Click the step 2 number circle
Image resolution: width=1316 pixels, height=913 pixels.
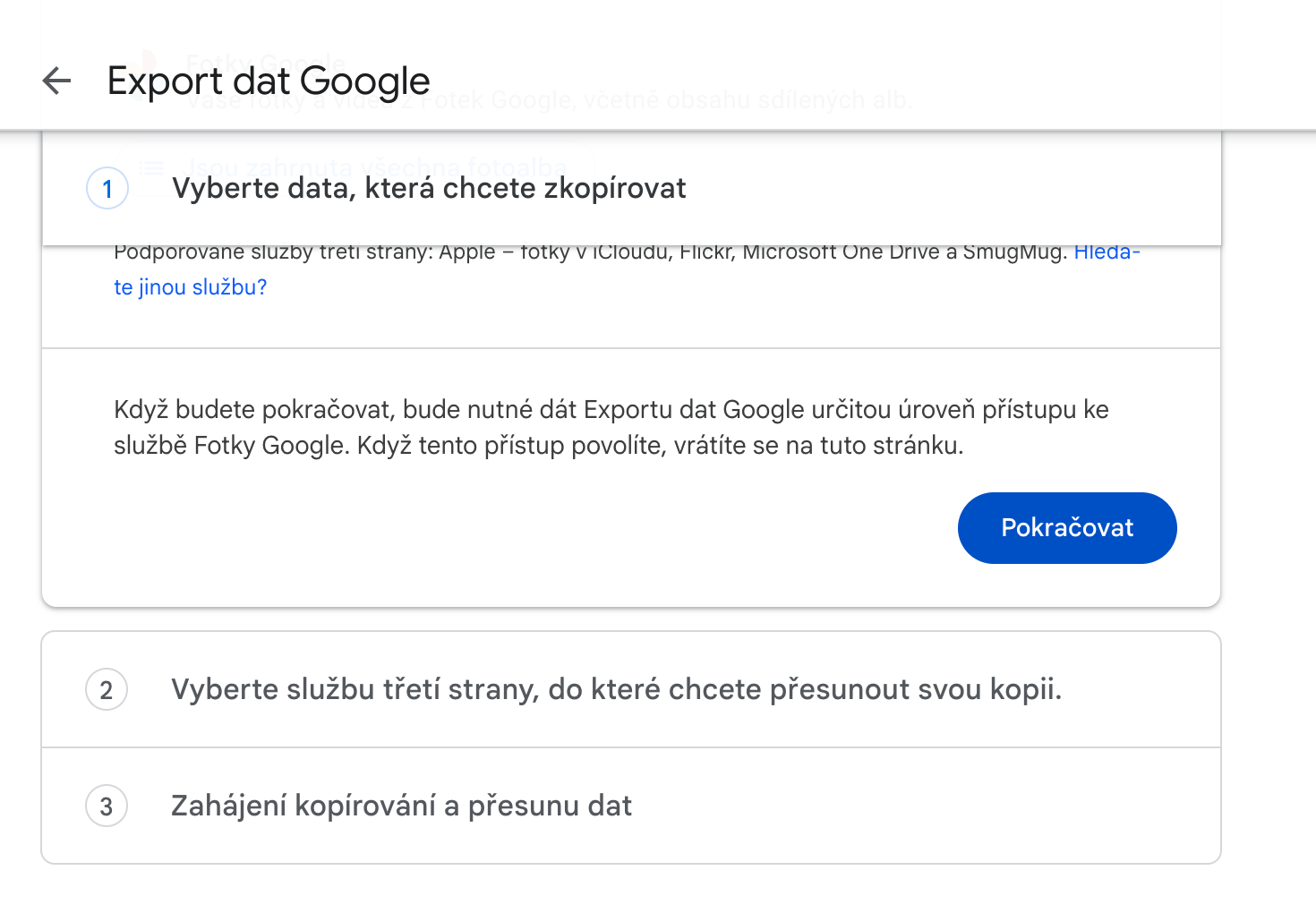tap(107, 690)
